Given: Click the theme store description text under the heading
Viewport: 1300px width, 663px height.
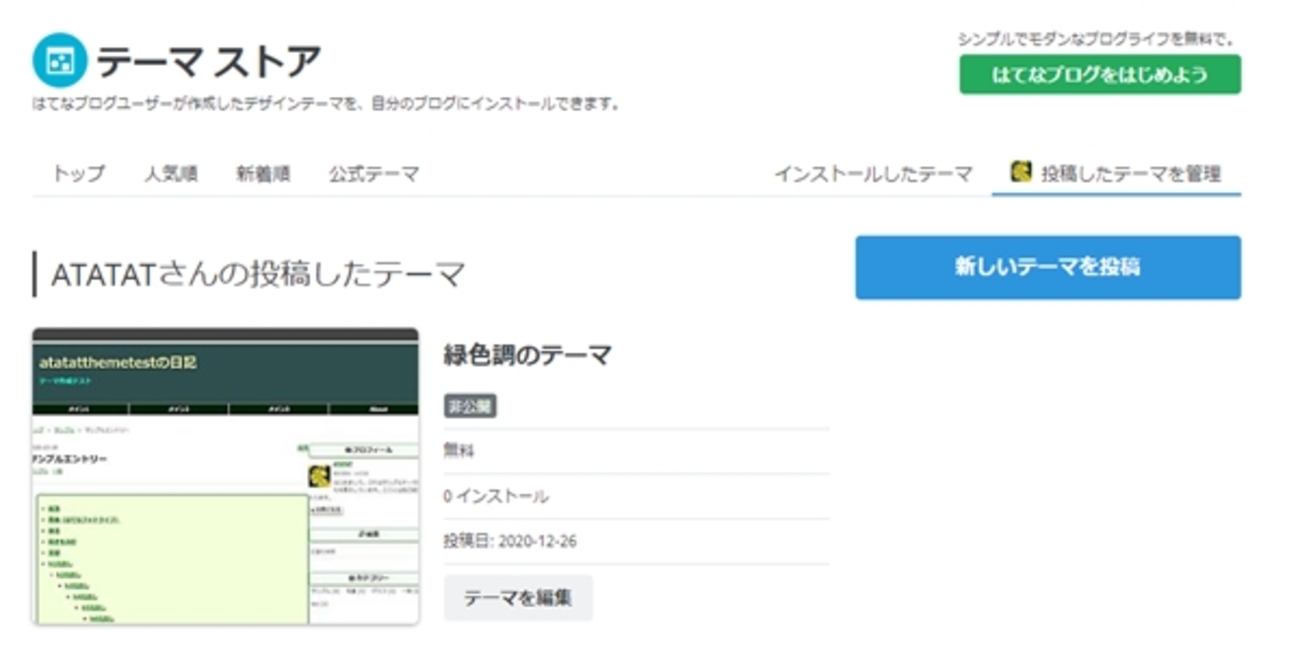Looking at the screenshot, I should tap(326, 103).
